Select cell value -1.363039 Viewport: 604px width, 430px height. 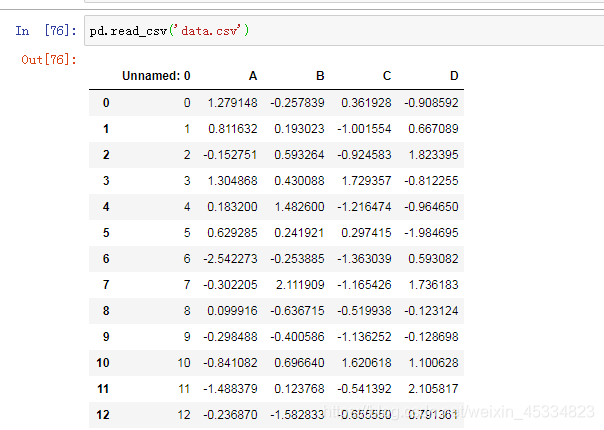point(364,259)
